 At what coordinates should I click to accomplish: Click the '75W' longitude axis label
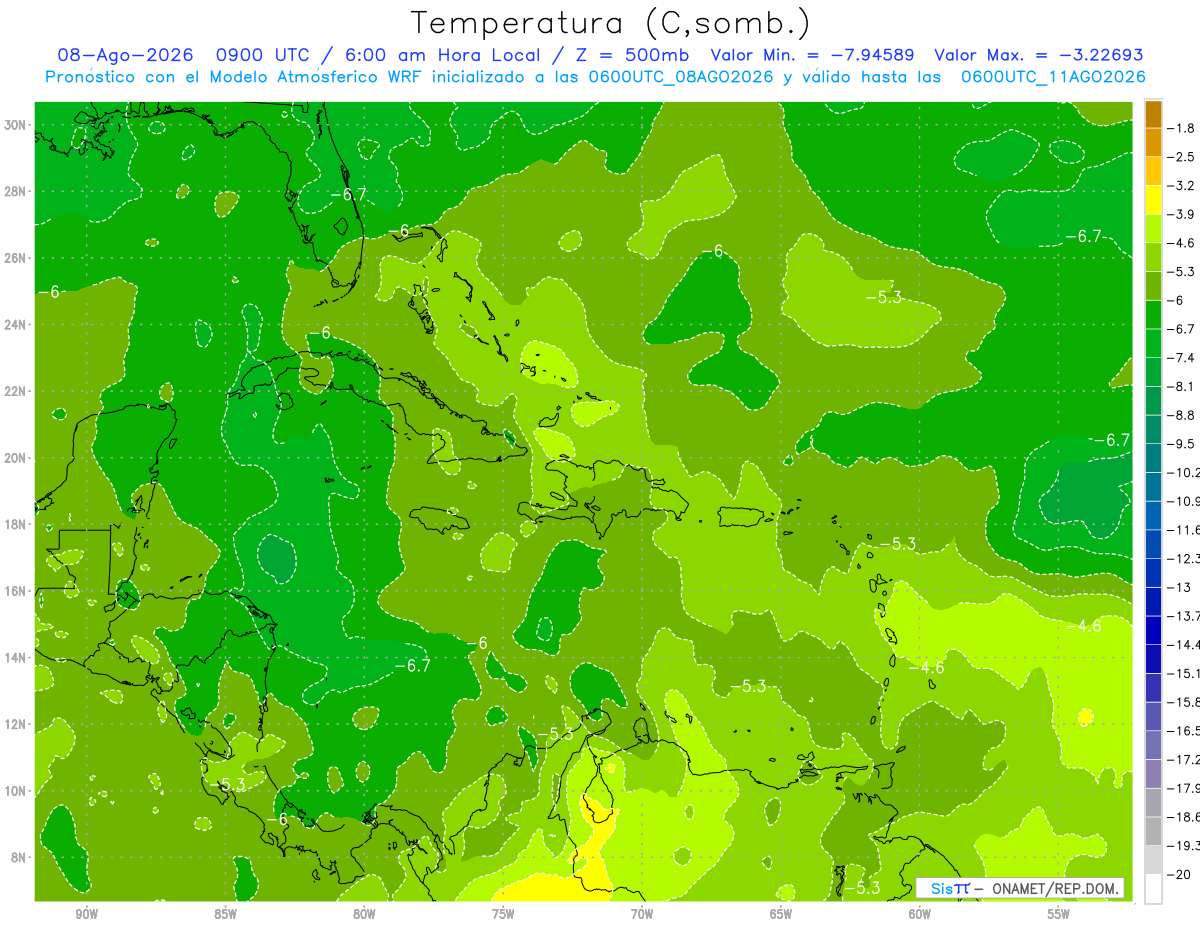coord(503,914)
